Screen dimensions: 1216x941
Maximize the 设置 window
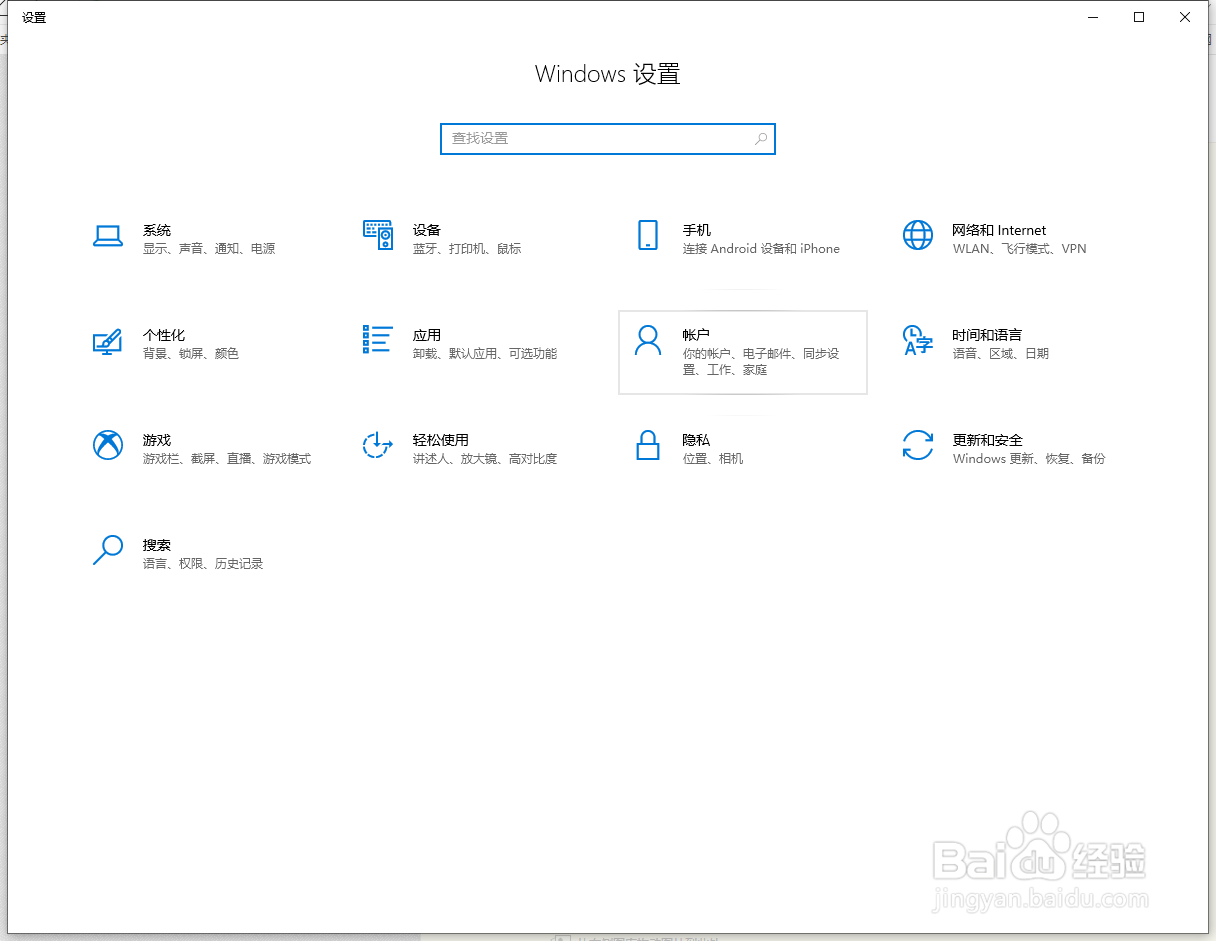(1139, 17)
